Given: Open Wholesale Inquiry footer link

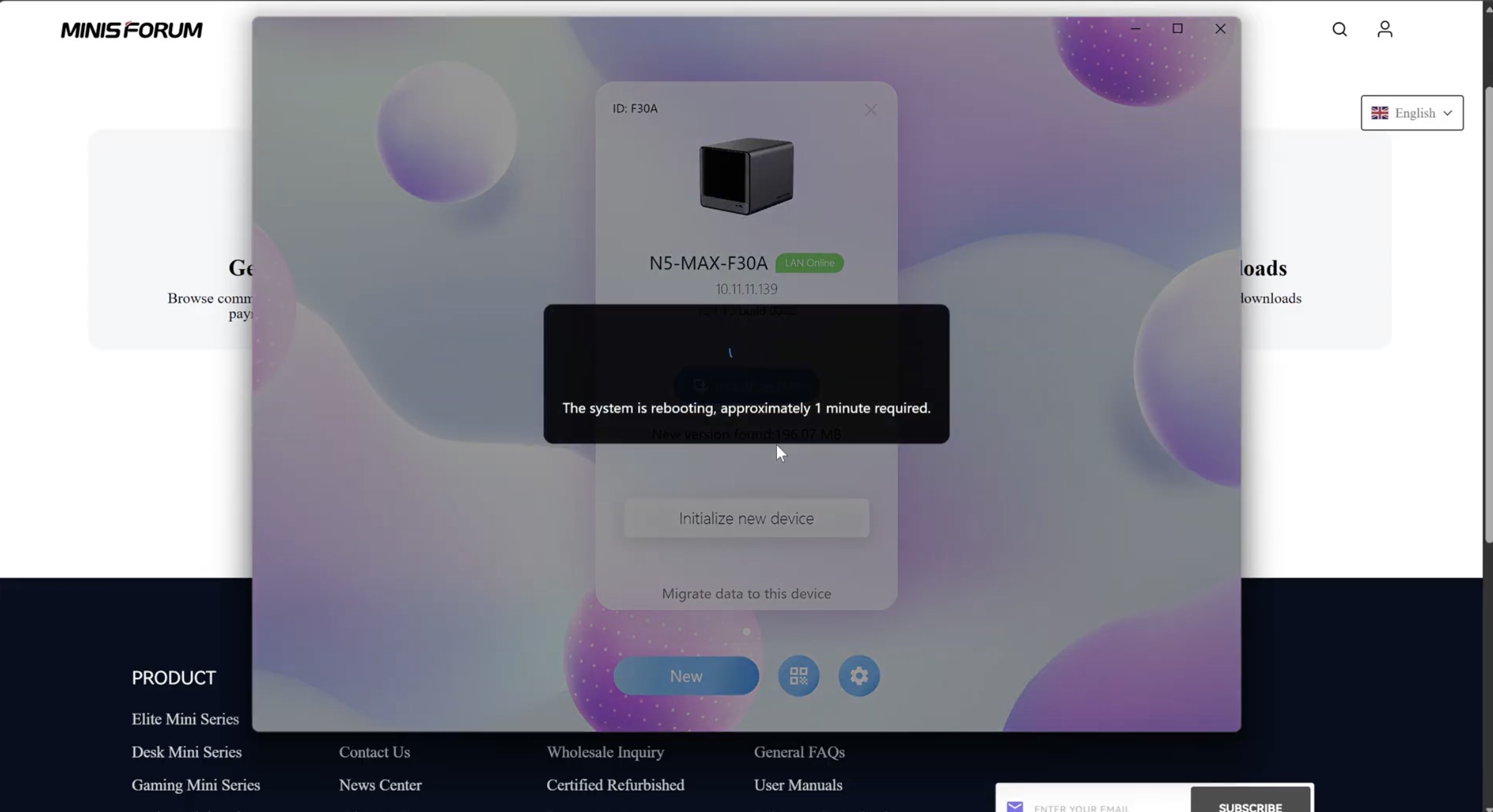Looking at the screenshot, I should point(605,752).
